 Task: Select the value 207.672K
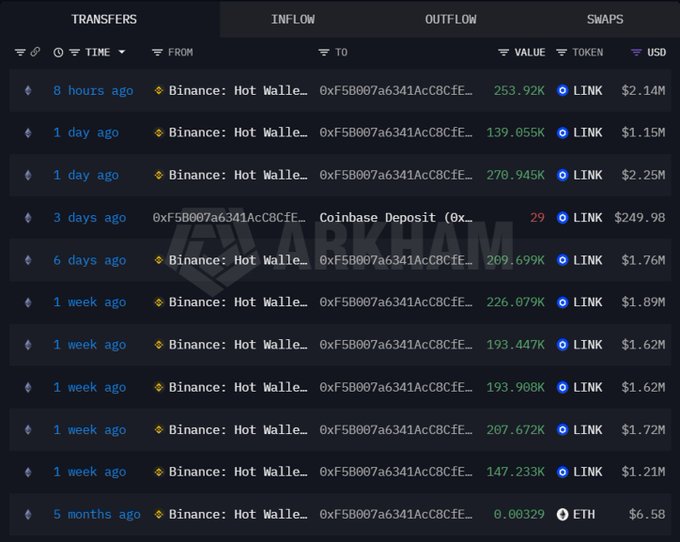coord(515,429)
